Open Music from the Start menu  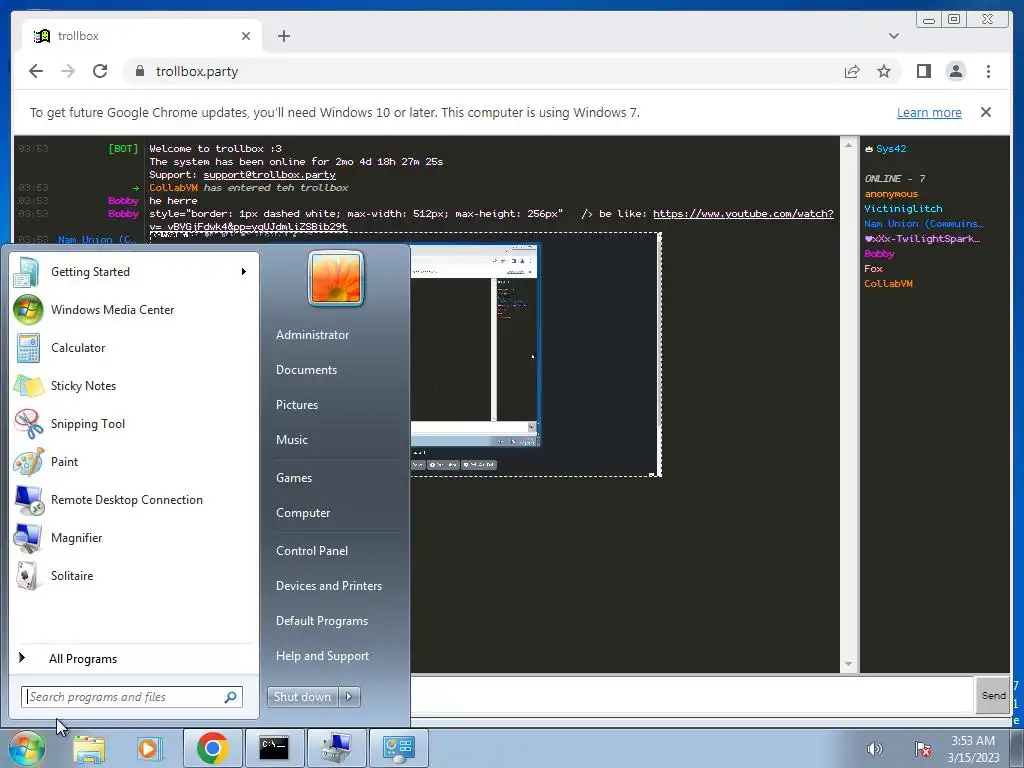click(x=291, y=440)
